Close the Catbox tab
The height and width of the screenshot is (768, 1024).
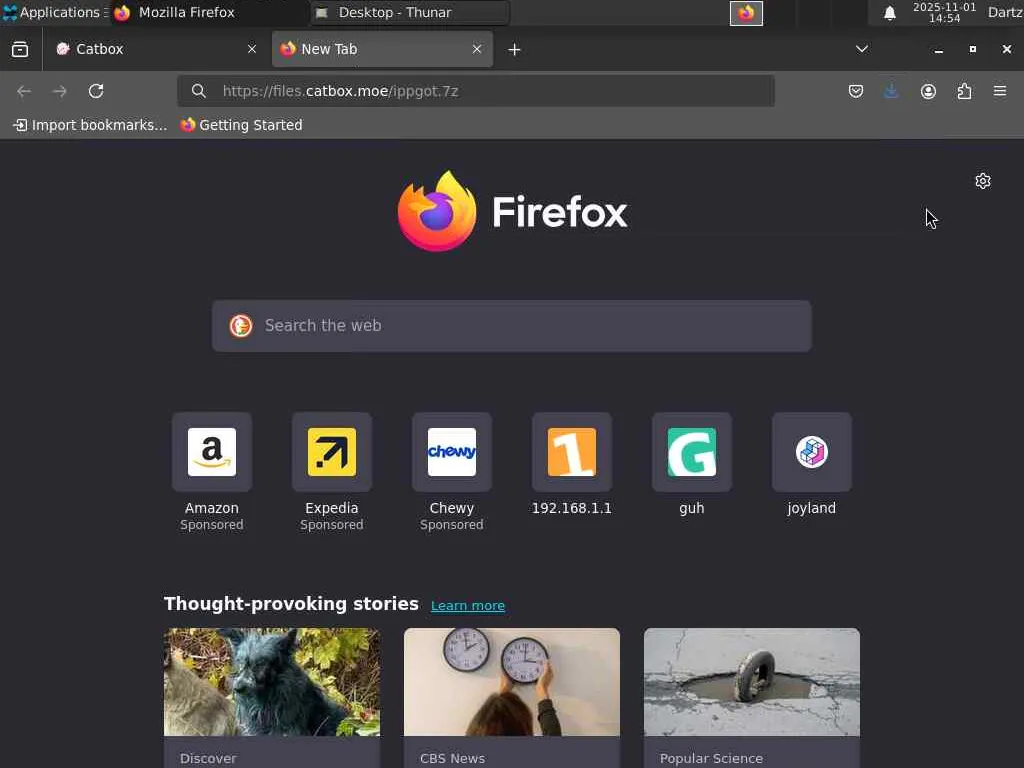(252, 49)
